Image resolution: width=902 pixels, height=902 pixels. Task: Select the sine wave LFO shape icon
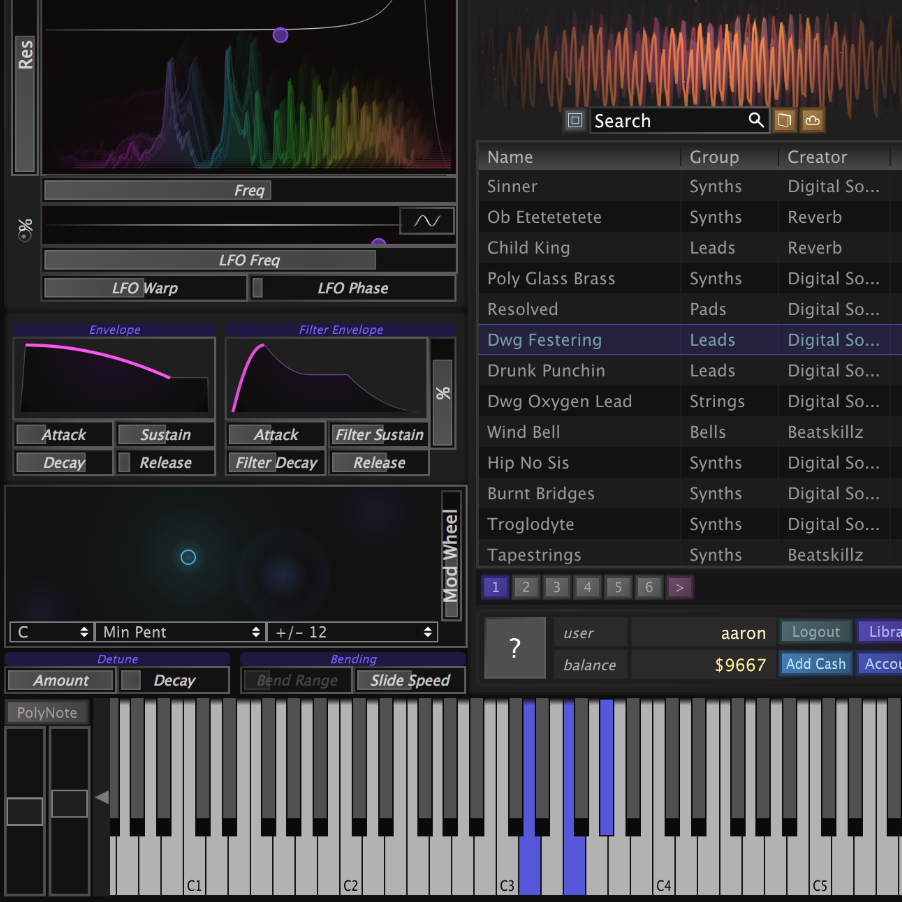(x=427, y=220)
